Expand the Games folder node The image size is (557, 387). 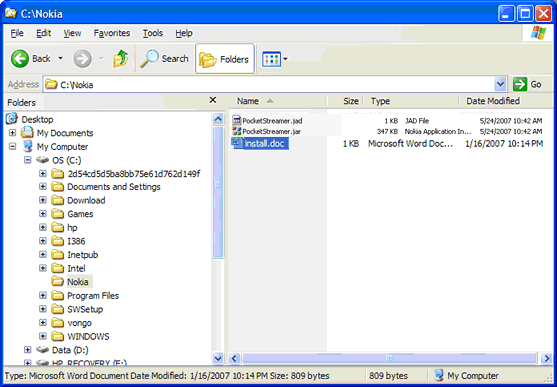(x=43, y=214)
